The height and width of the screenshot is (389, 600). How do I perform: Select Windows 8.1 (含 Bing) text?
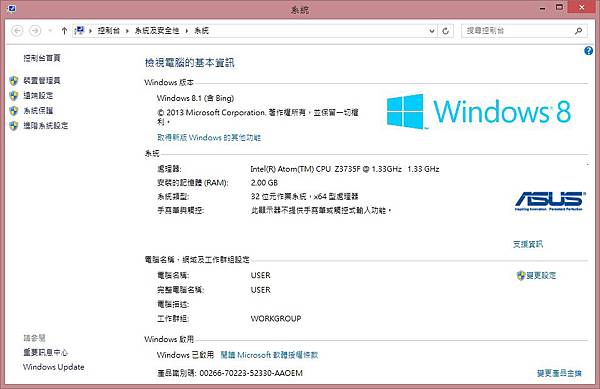click(195, 98)
